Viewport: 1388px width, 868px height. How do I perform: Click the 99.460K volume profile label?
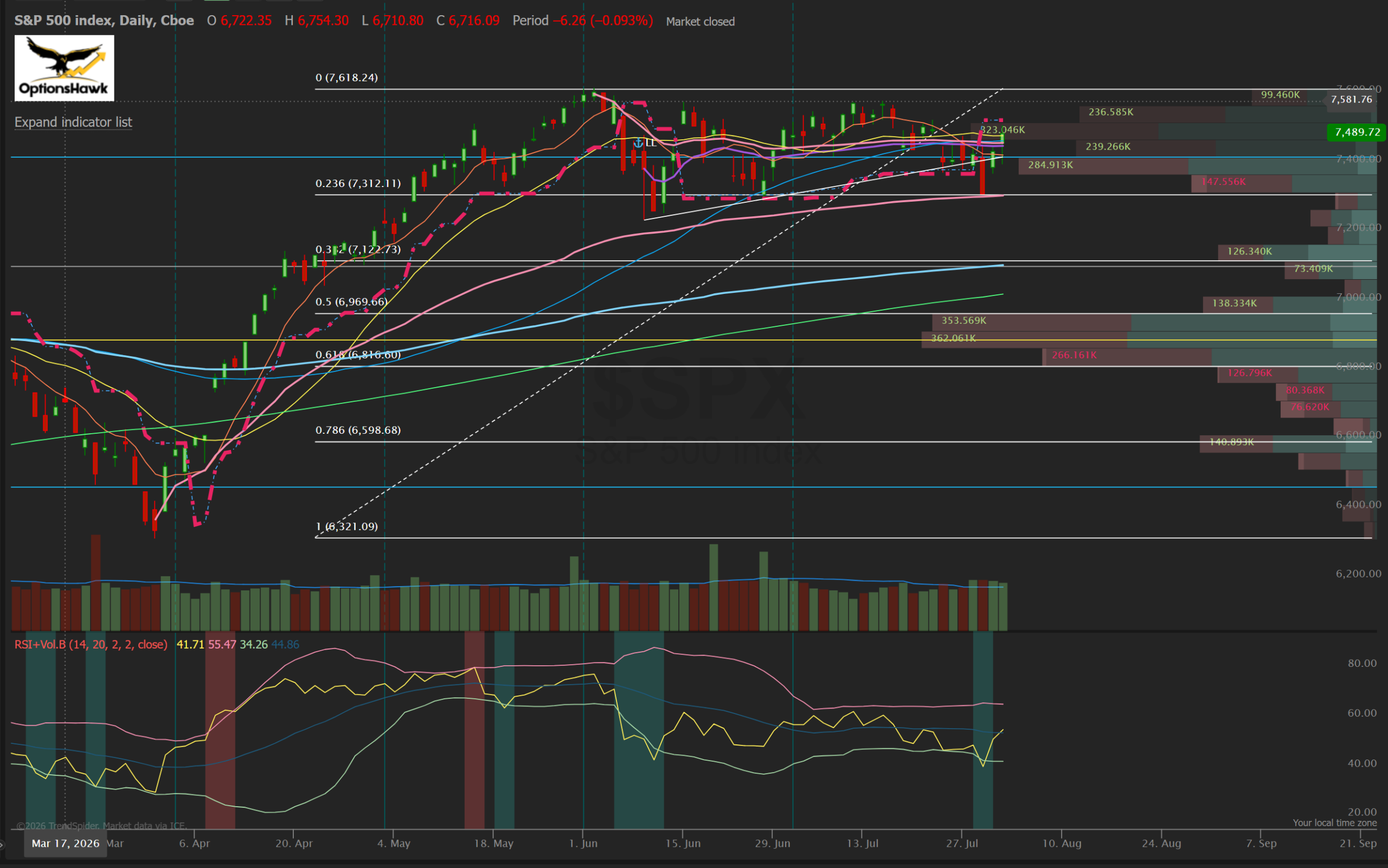pyautogui.click(x=1280, y=95)
